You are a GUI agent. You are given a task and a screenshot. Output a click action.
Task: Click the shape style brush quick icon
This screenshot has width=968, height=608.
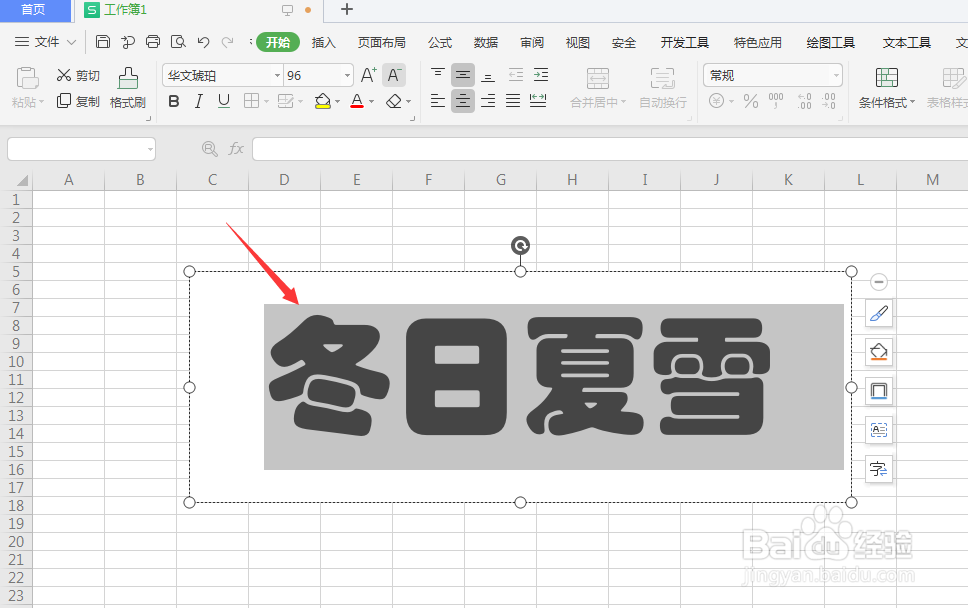pyautogui.click(x=878, y=314)
